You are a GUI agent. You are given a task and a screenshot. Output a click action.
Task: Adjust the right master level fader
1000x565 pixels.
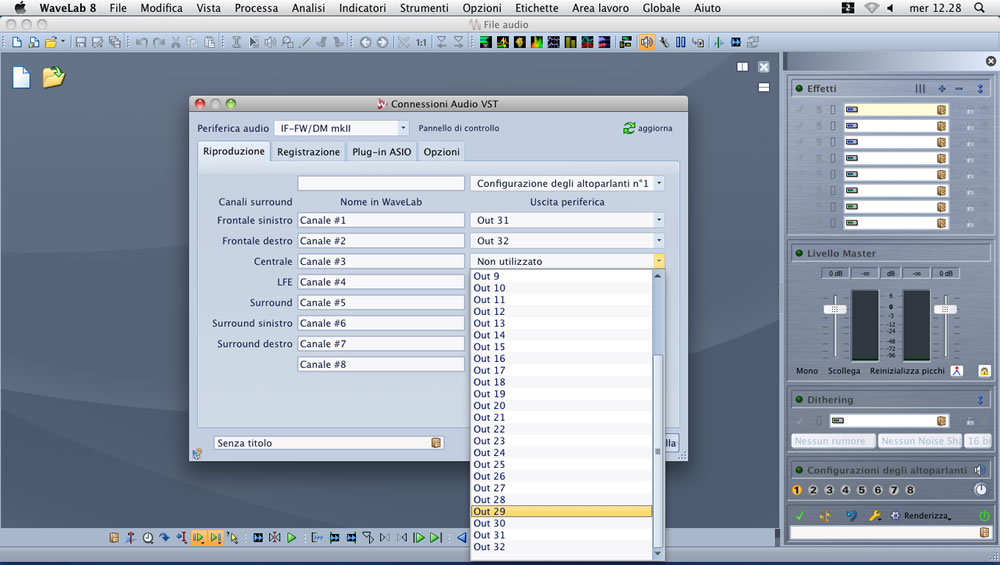[x=945, y=309]
